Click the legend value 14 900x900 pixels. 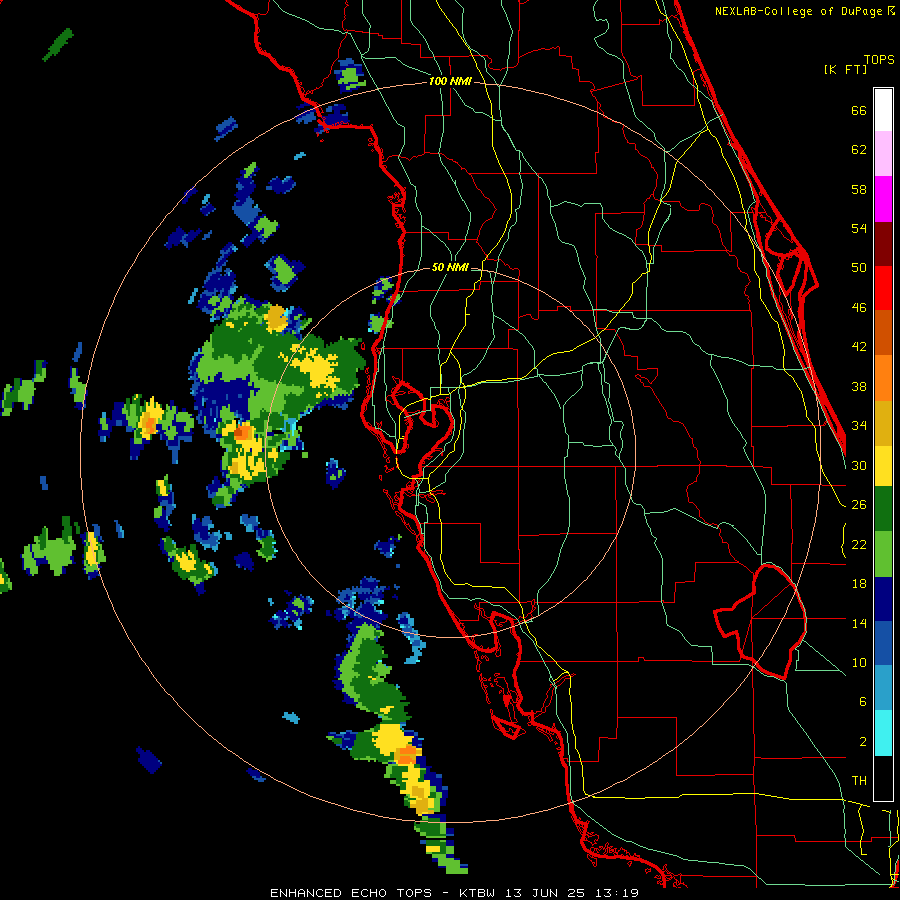[859, 623]
